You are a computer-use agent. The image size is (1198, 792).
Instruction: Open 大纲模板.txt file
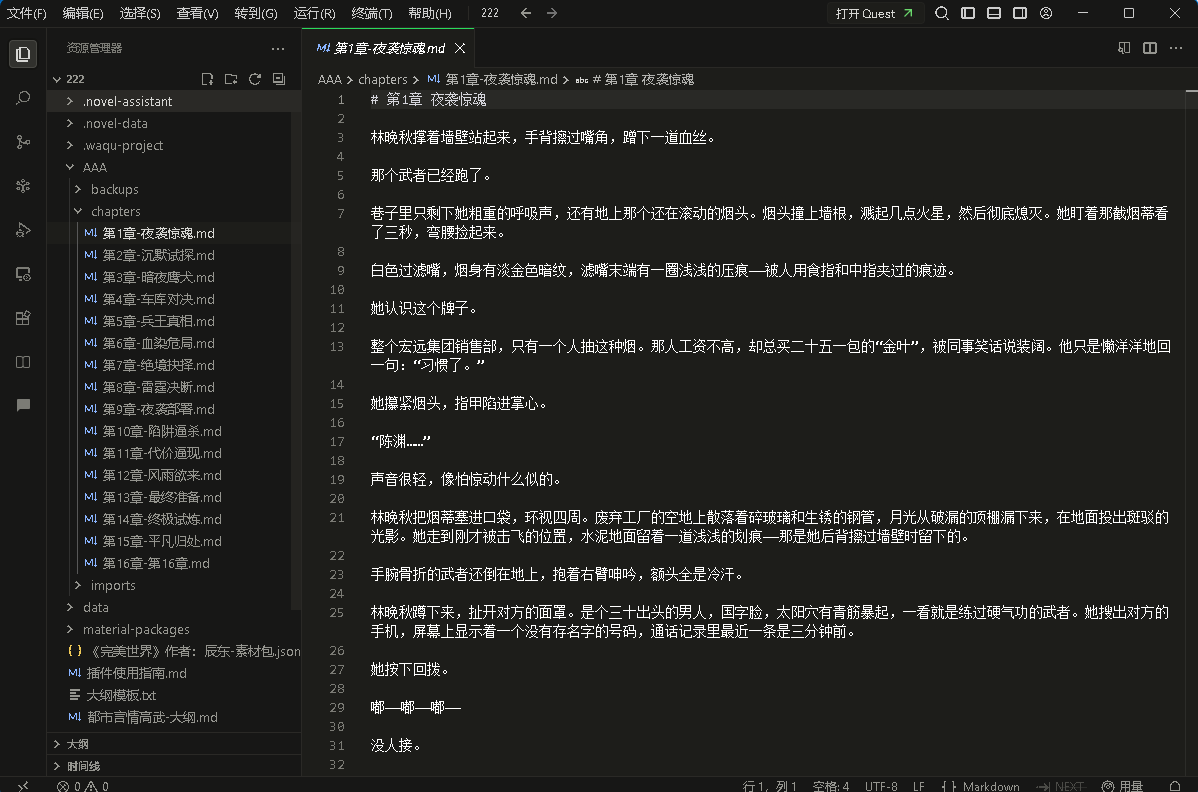pyautogui.click(x=121, y=695)
